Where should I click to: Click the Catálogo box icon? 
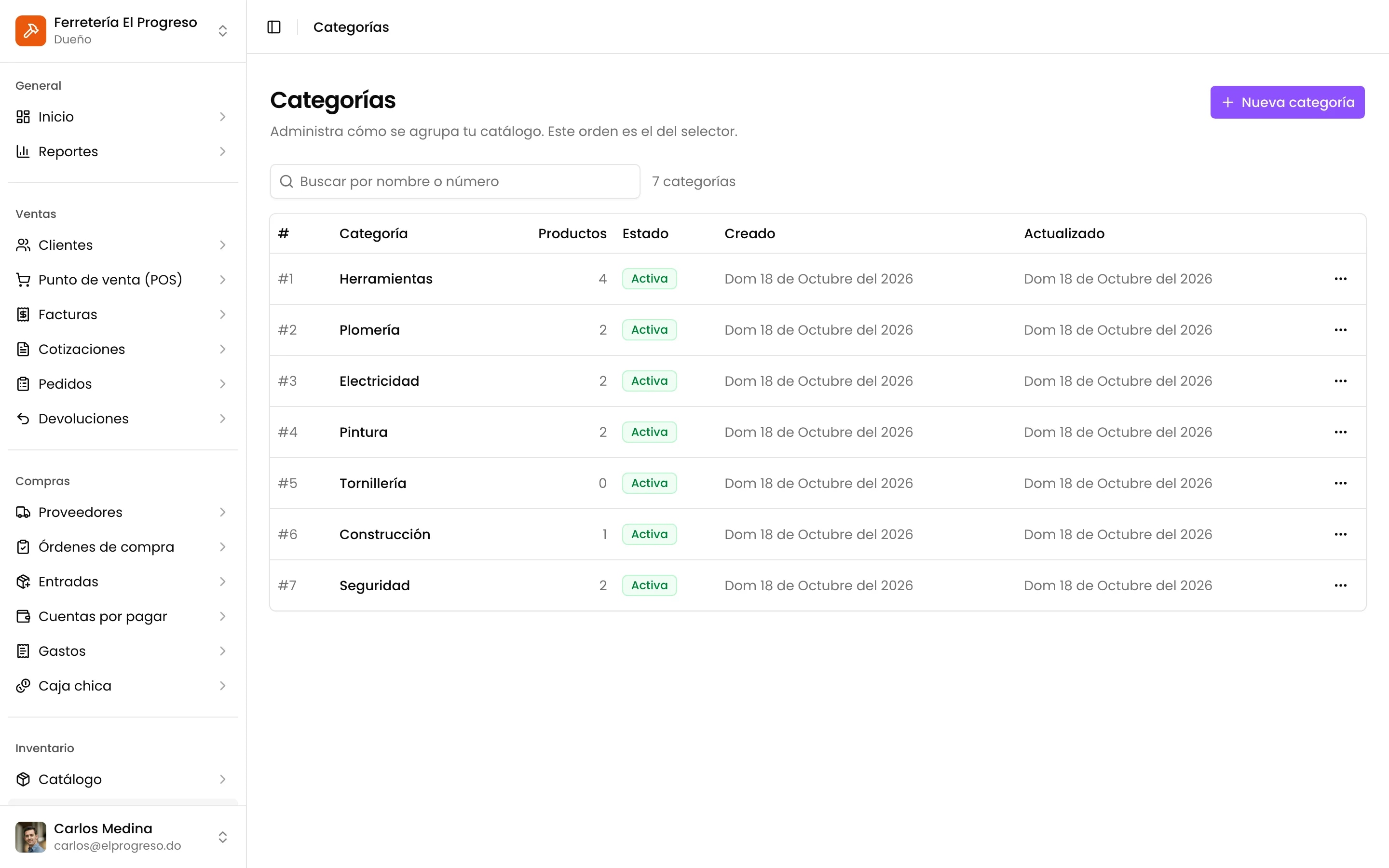[x=23, y=779]
